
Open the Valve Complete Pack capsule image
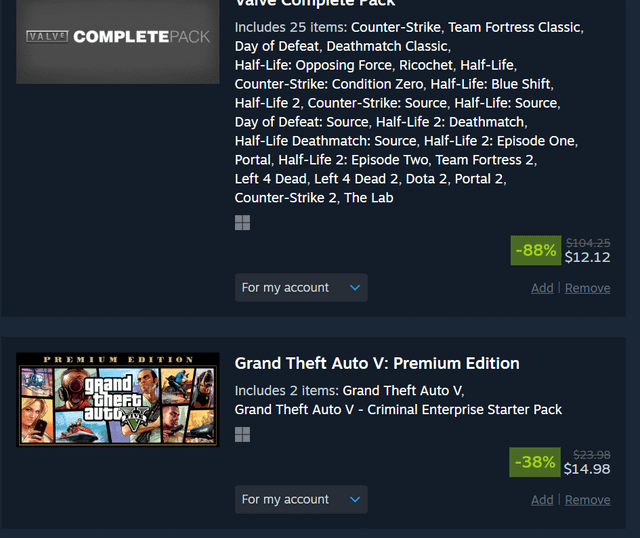click(118, 38)
